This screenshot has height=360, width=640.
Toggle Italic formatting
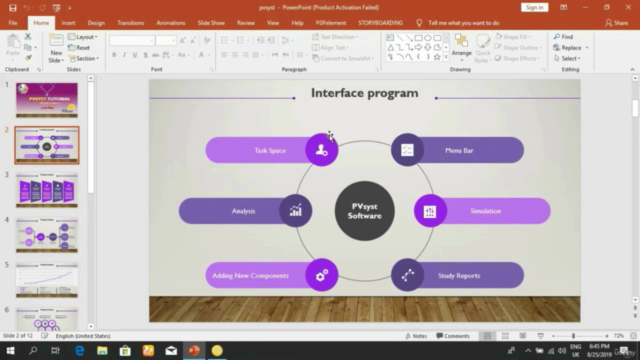point(124,55)
